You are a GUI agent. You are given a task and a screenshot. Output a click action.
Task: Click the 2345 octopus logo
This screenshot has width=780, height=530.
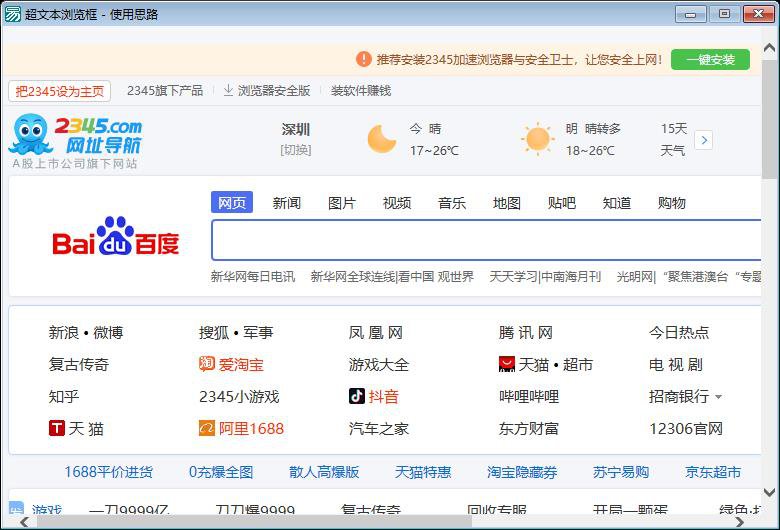30,135
